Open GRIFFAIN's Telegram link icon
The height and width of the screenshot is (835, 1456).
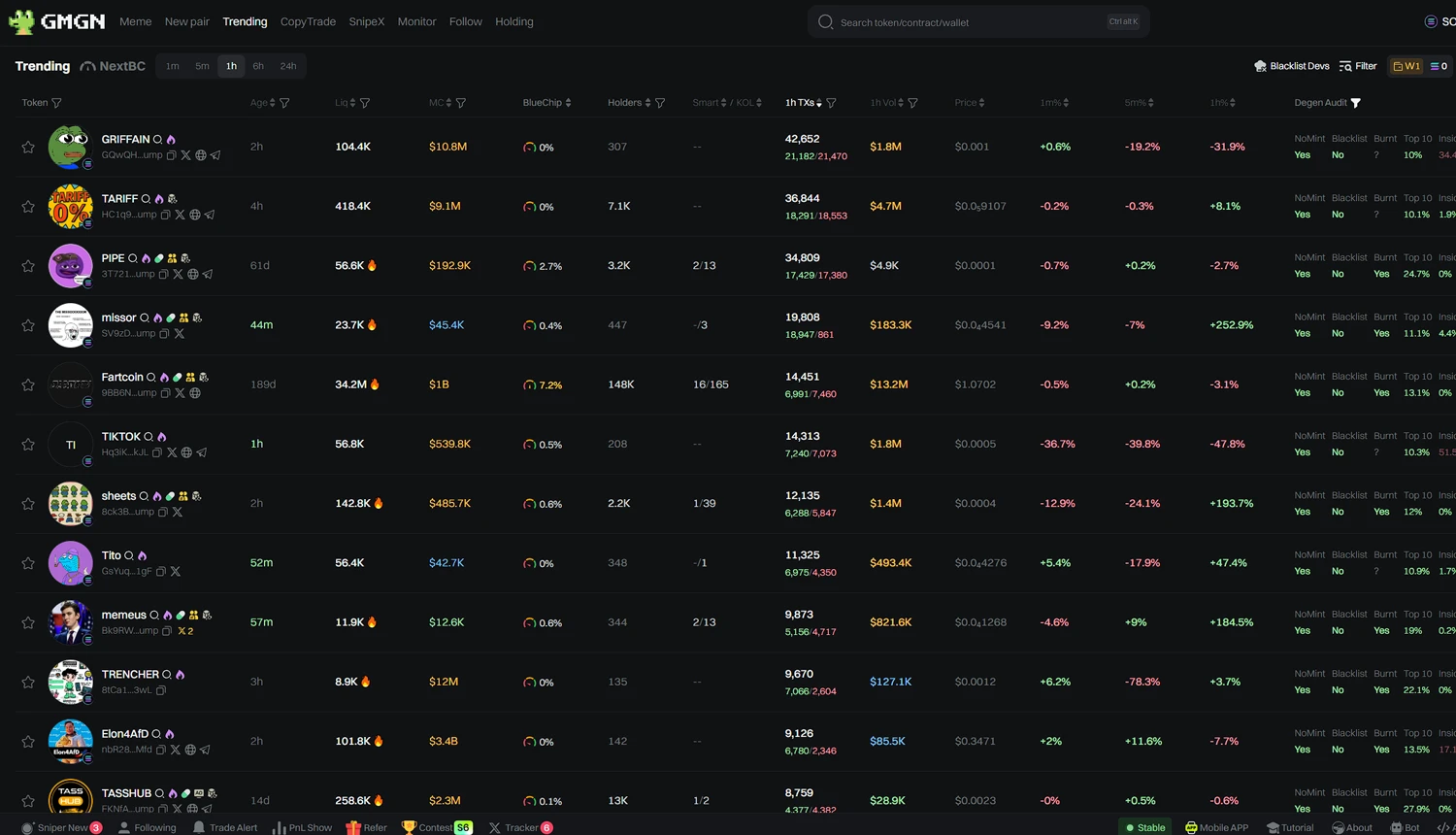[215, 155]
